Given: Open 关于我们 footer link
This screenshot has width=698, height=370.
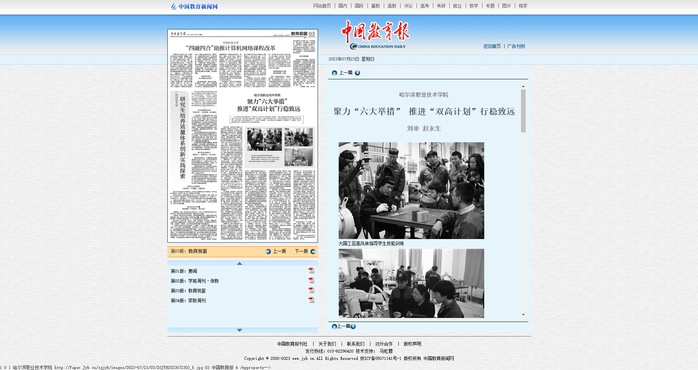Looking at the screenshot, I should point(327,344).
